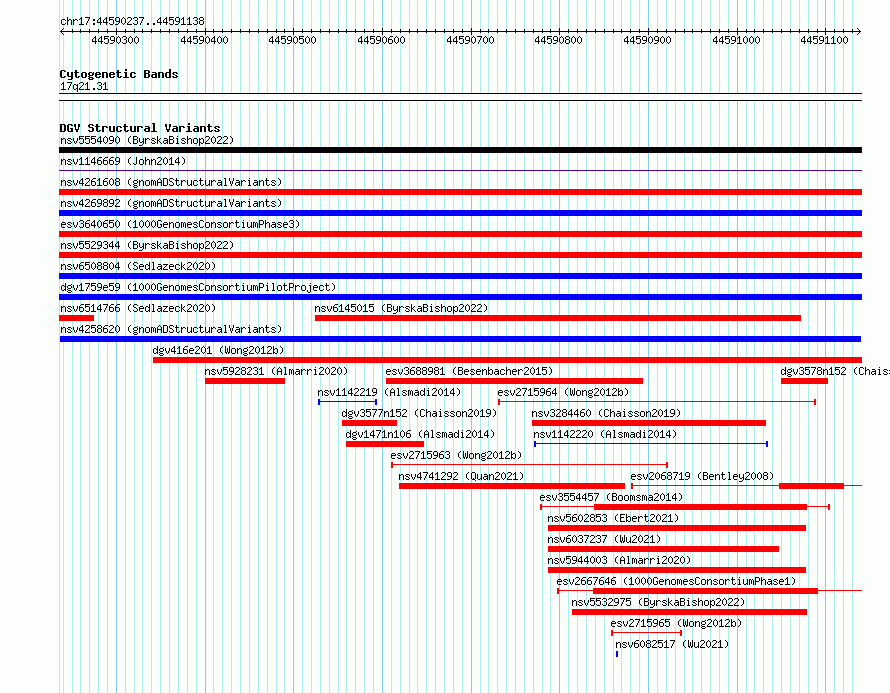Click the right arrow on the ruler
890x693 pixels.
point(858,32)
